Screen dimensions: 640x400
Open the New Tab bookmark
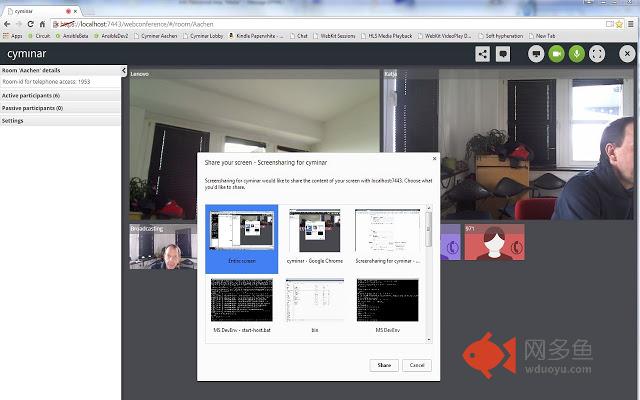coord(542,36)
